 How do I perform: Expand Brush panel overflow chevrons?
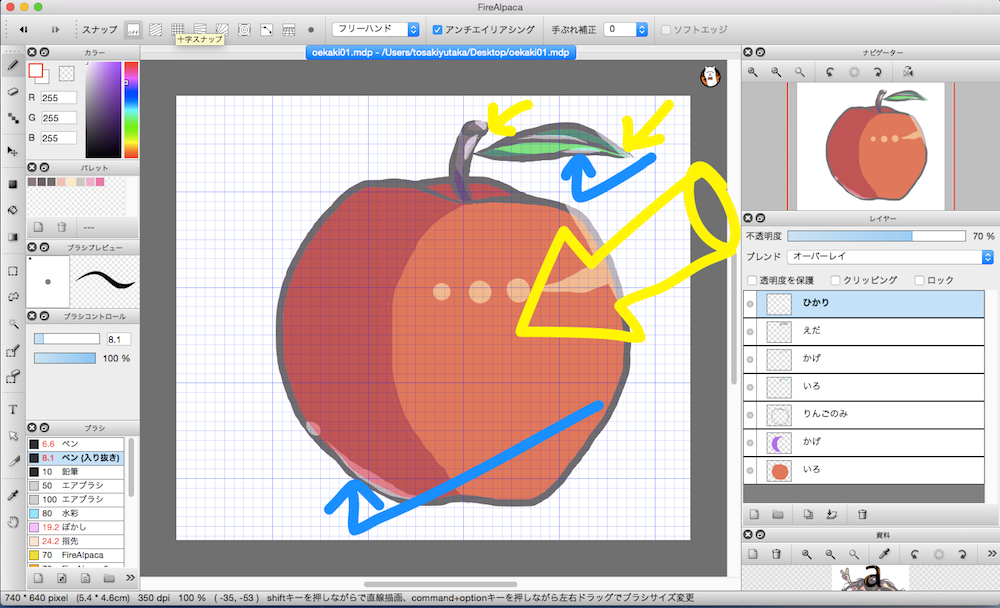(x=131, y=578)
